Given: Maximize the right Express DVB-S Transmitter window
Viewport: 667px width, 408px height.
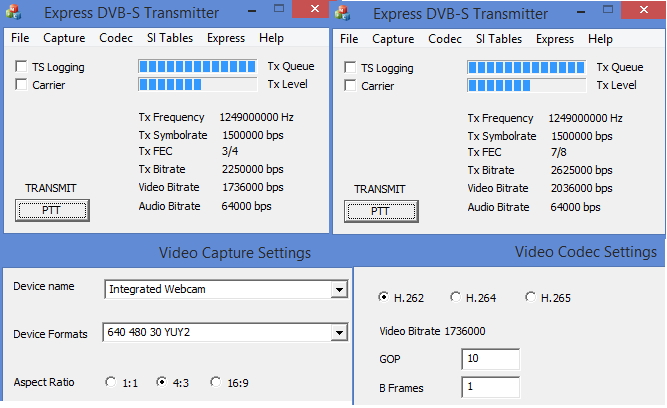Looking at the screenshot, I should (x=608, y=10).
